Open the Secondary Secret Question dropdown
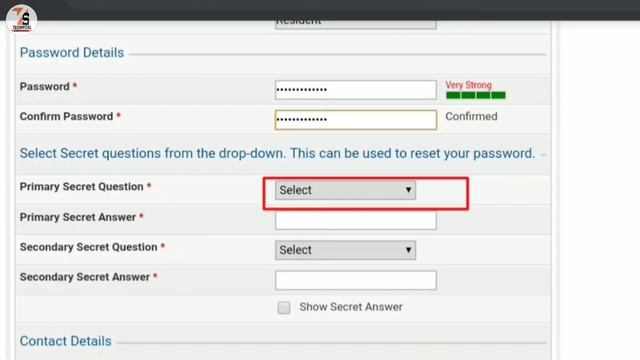The width and height of the screenshot is (640, 360). pyautogui.click(x=345, y=250)
